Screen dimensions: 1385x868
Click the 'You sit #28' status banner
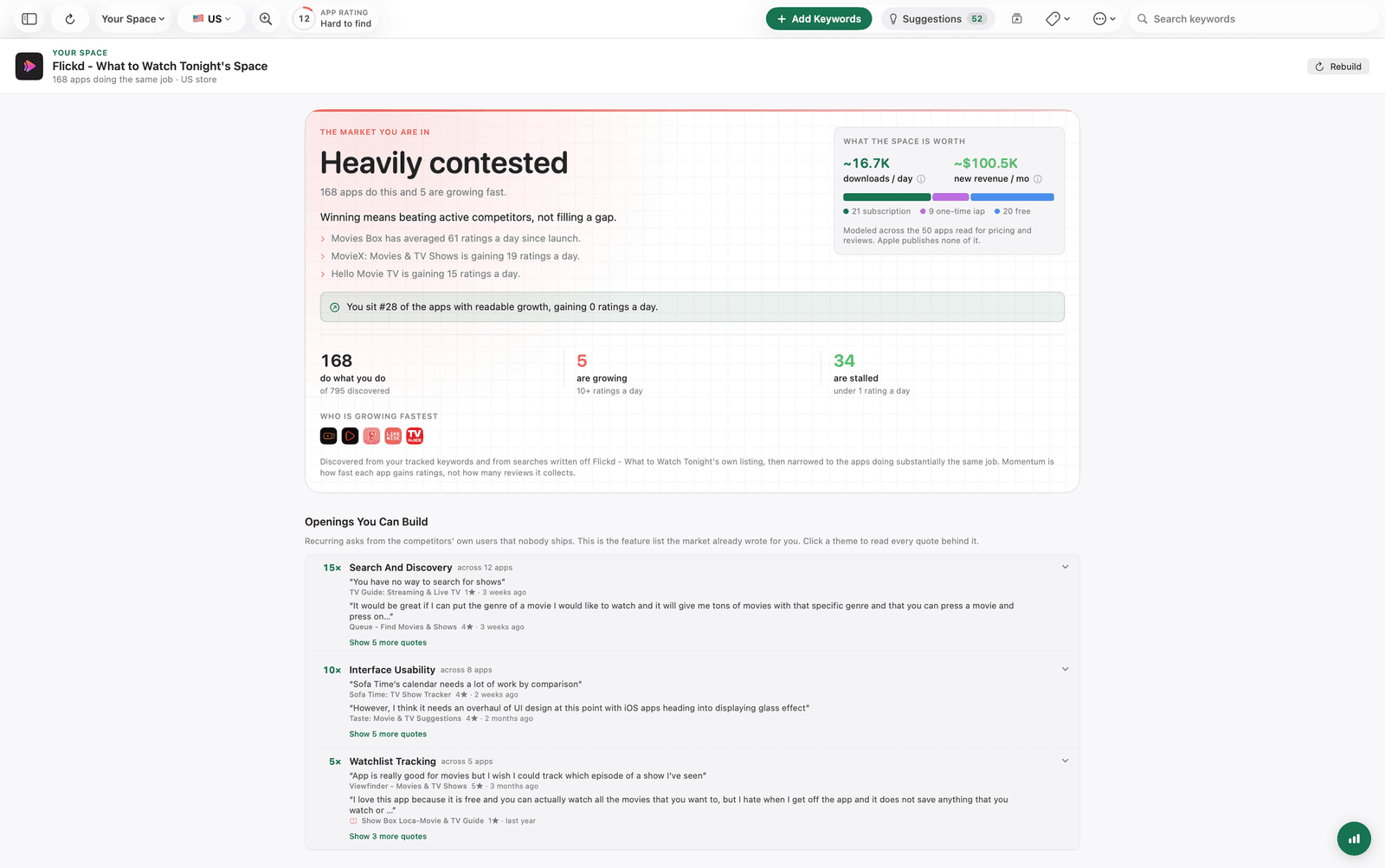[x=692, y=307]
